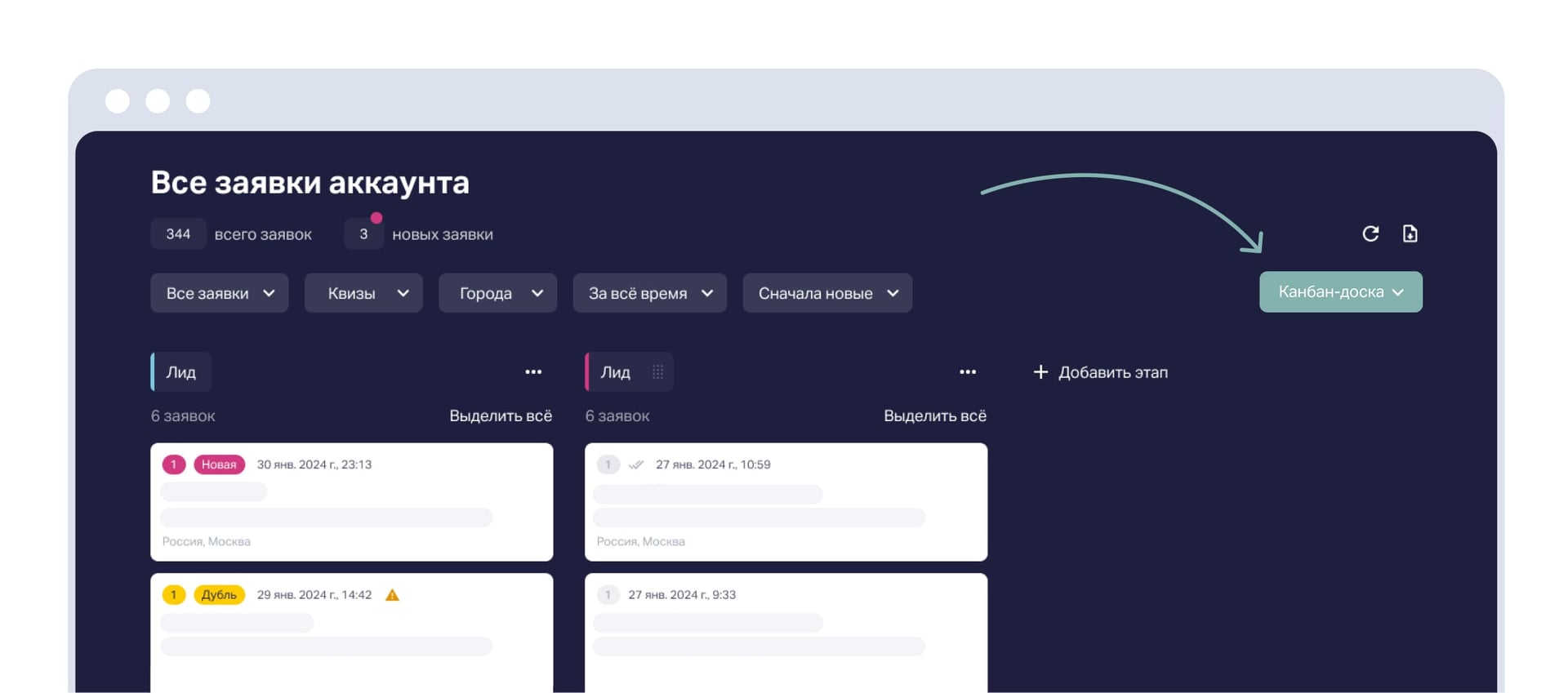
Task: Click the plus icon beside Добавить этап
Action: (x=1040, y=372)
